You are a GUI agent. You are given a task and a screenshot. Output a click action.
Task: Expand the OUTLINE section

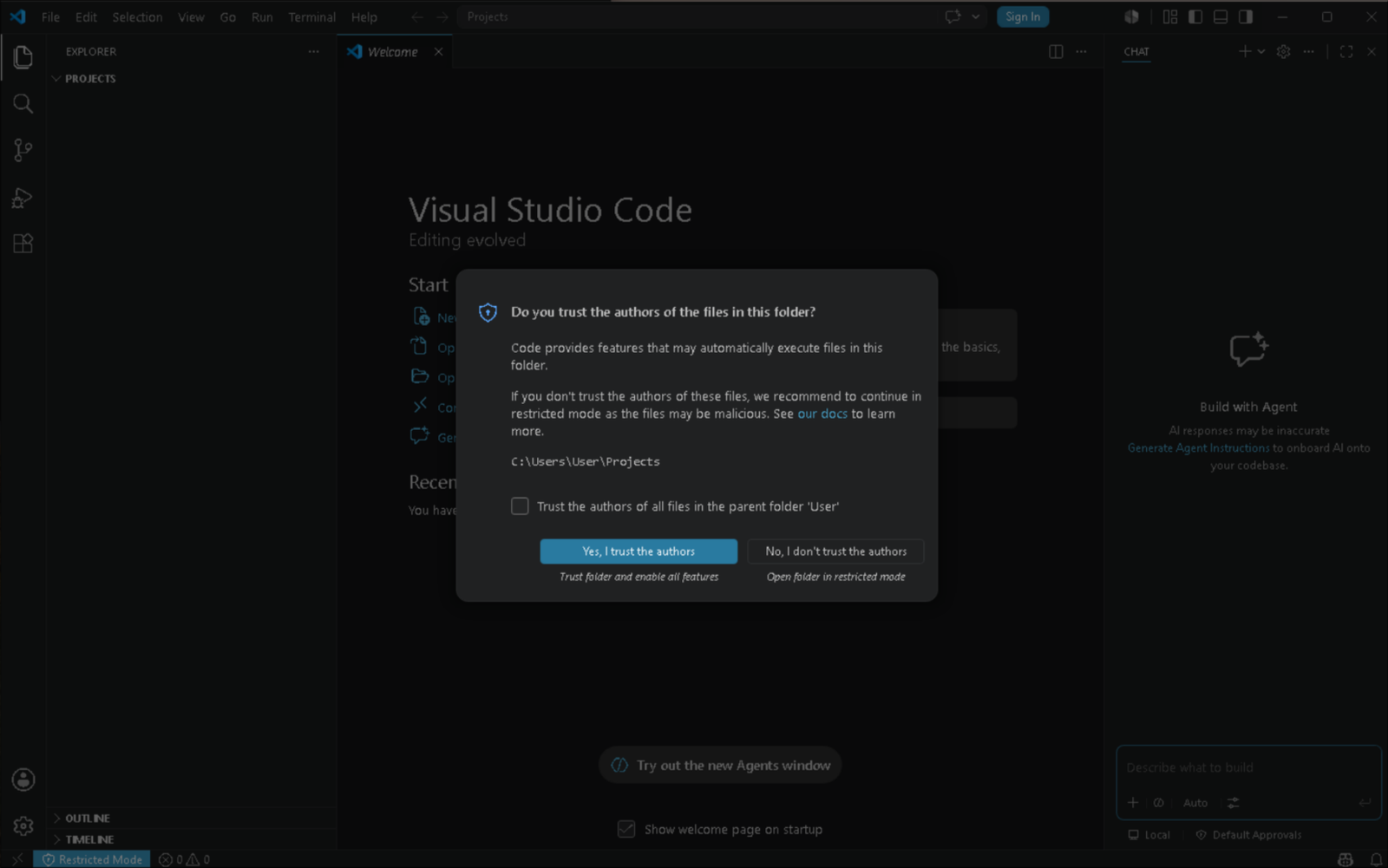tap(192, 819)
